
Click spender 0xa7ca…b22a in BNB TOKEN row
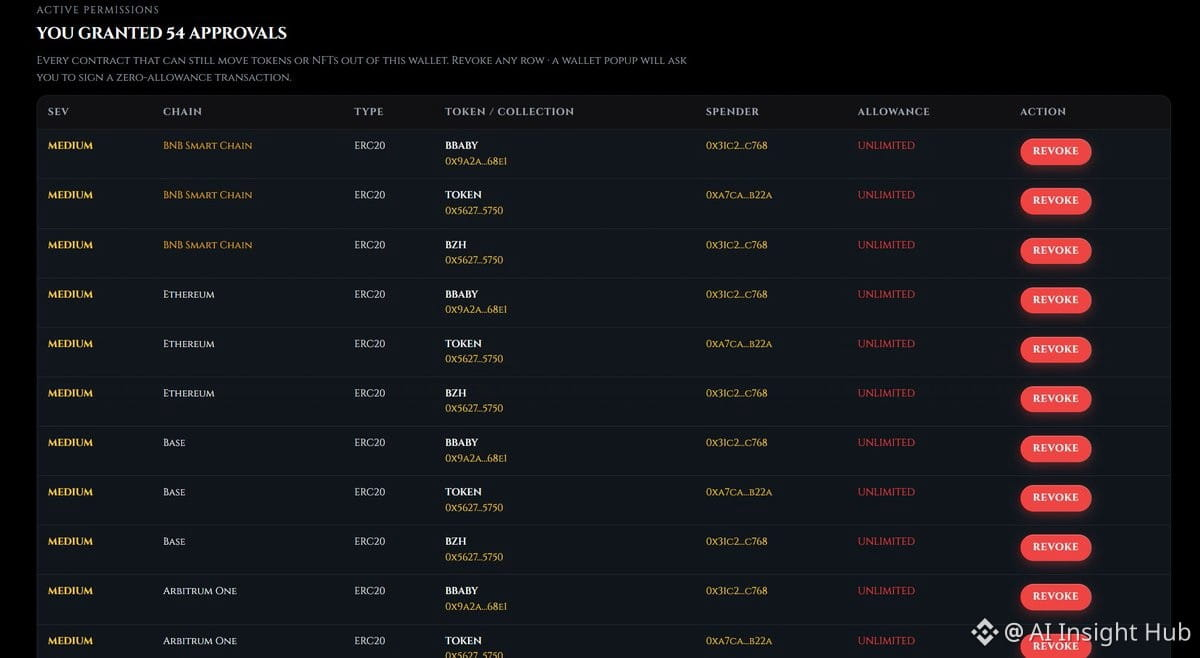(x=739, y=195)
